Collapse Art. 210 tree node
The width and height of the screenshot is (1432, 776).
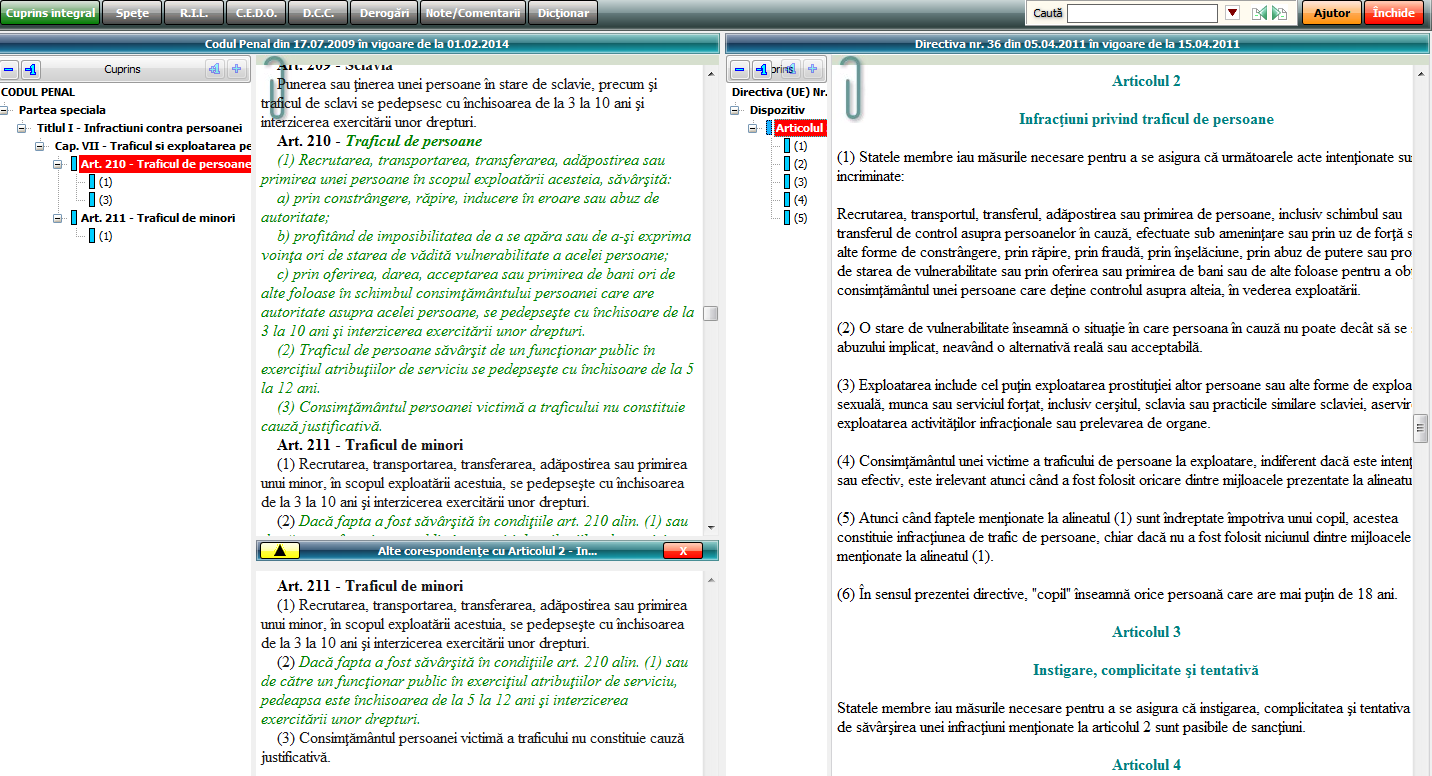(x=59, y=164)
